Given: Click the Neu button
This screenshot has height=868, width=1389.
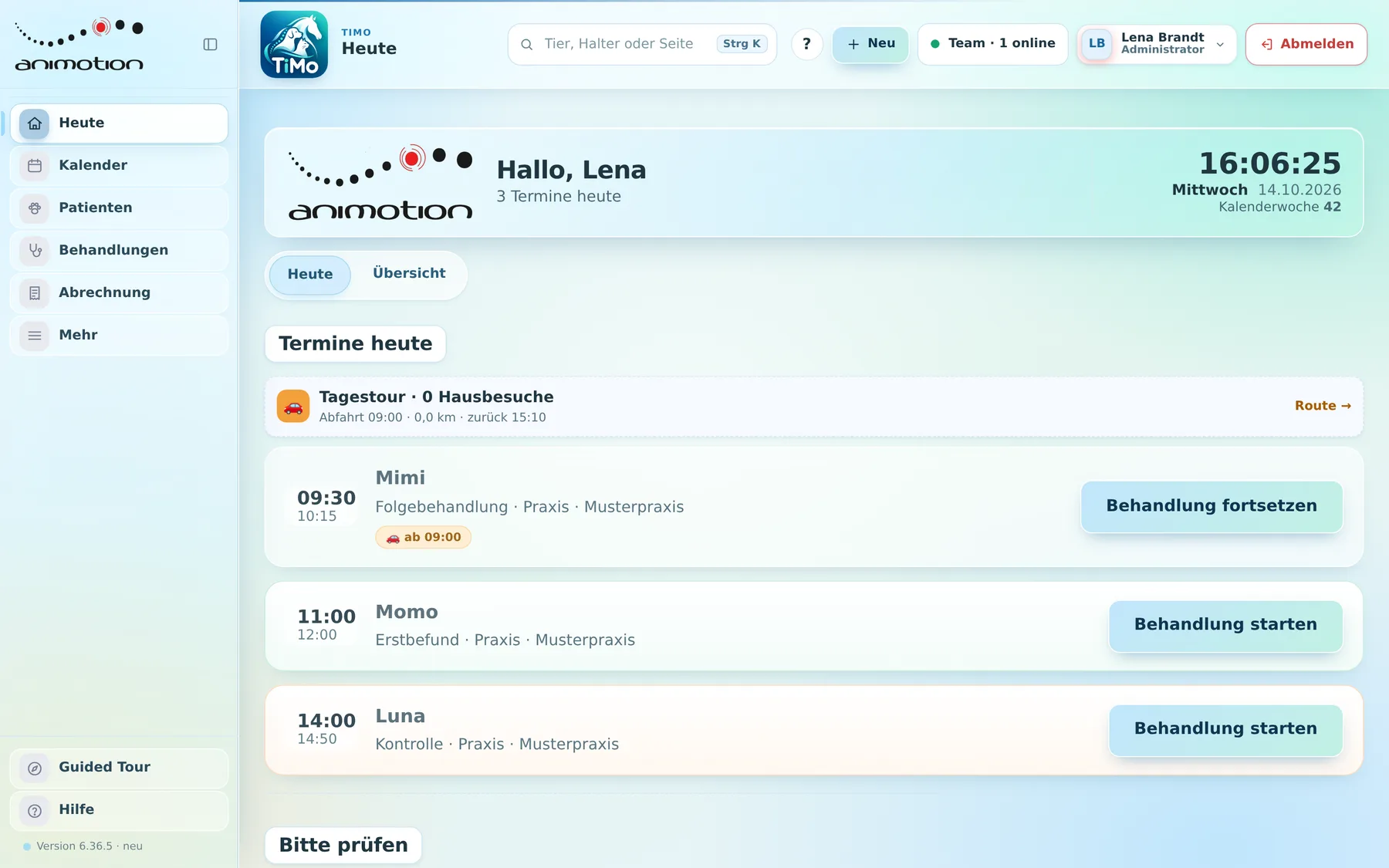Looking at the screenshot, I should coord(870,44).
